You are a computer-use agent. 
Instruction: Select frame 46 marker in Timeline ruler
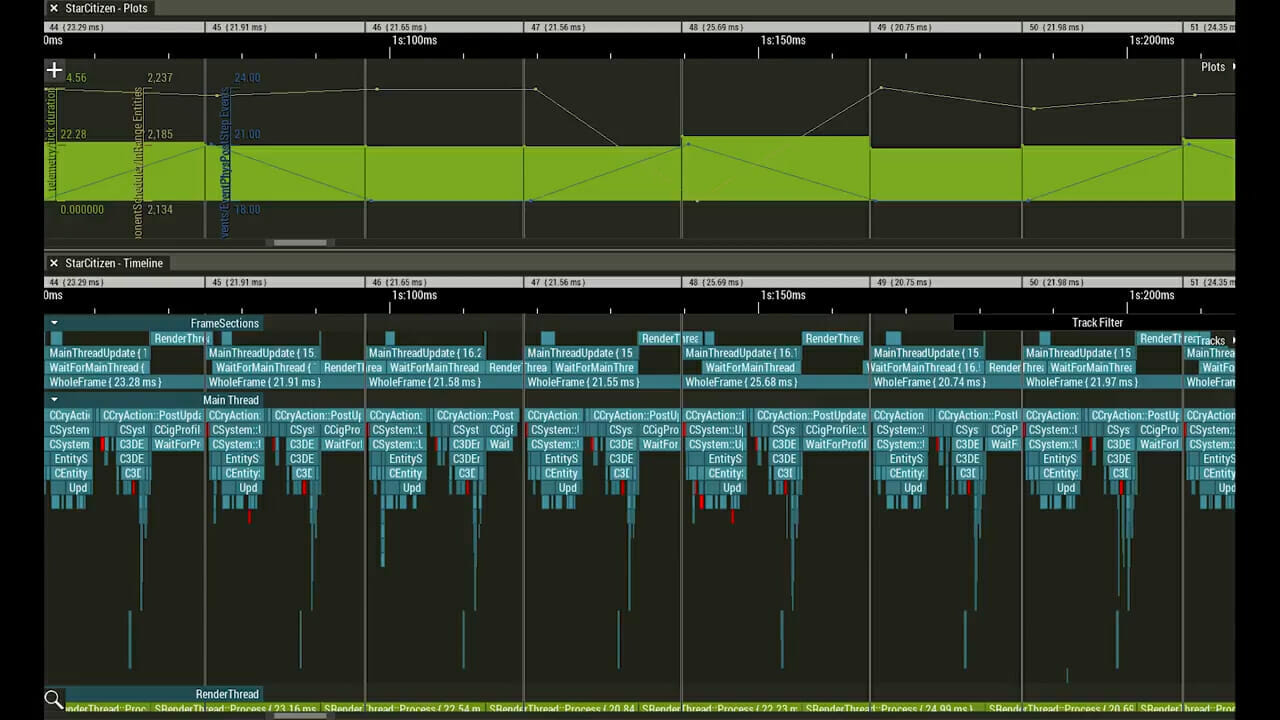point(444,283)
